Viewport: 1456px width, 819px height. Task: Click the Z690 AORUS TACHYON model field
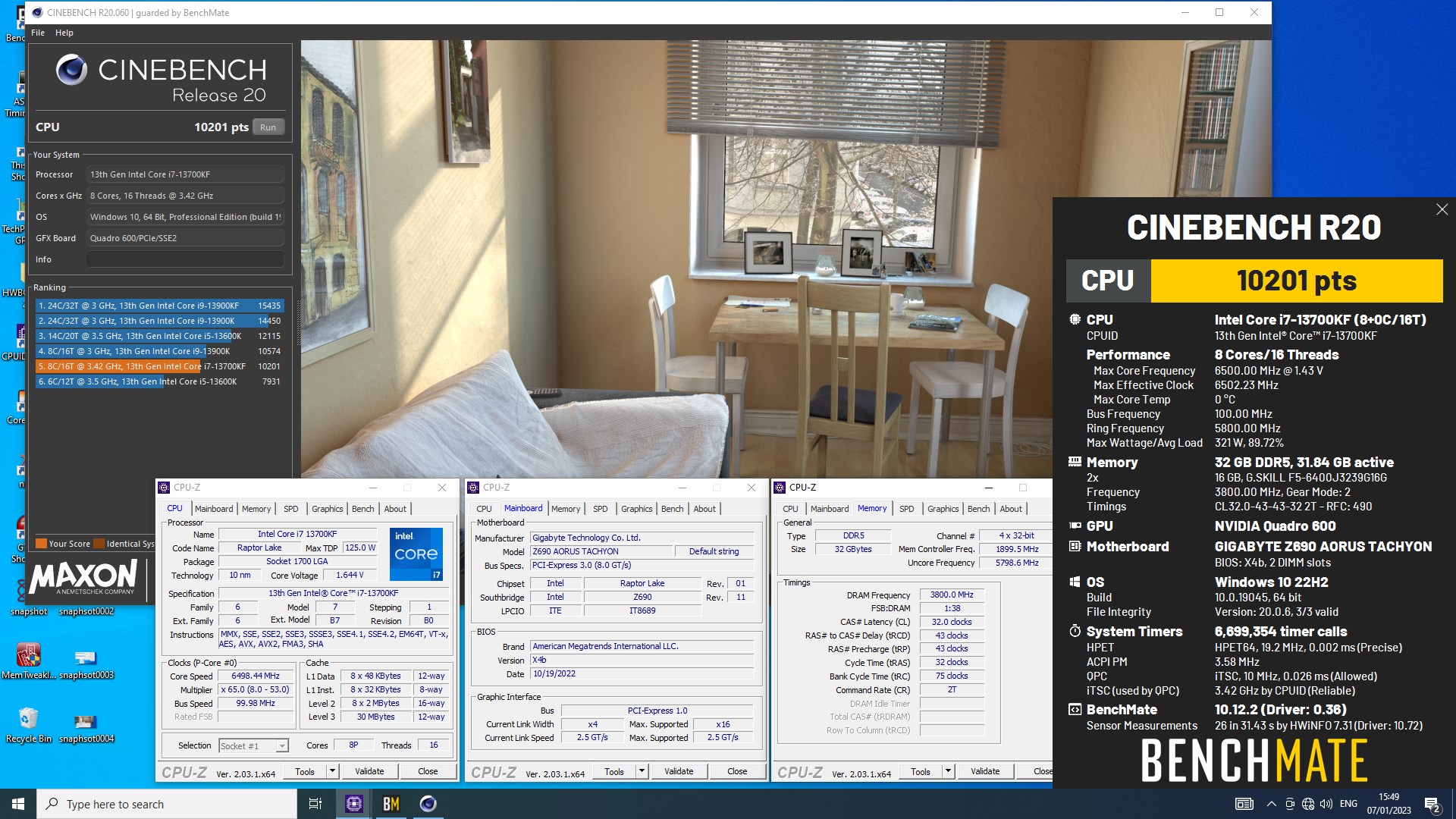[x=601, y=551]
